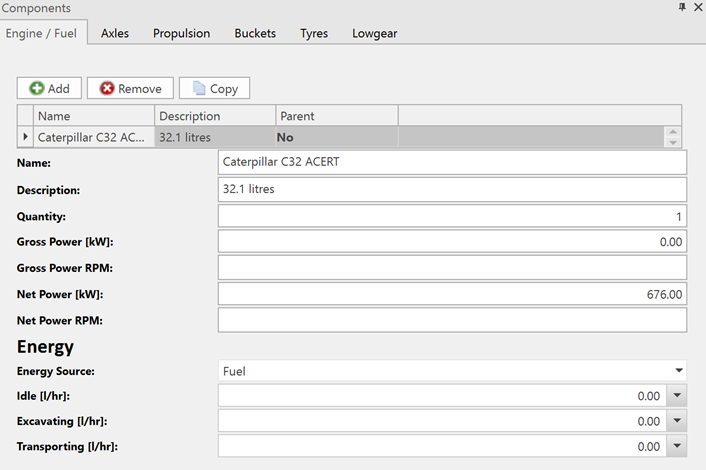Open the Tyres tab
This screenshot has width=706, height=470.
click(314, 33)
